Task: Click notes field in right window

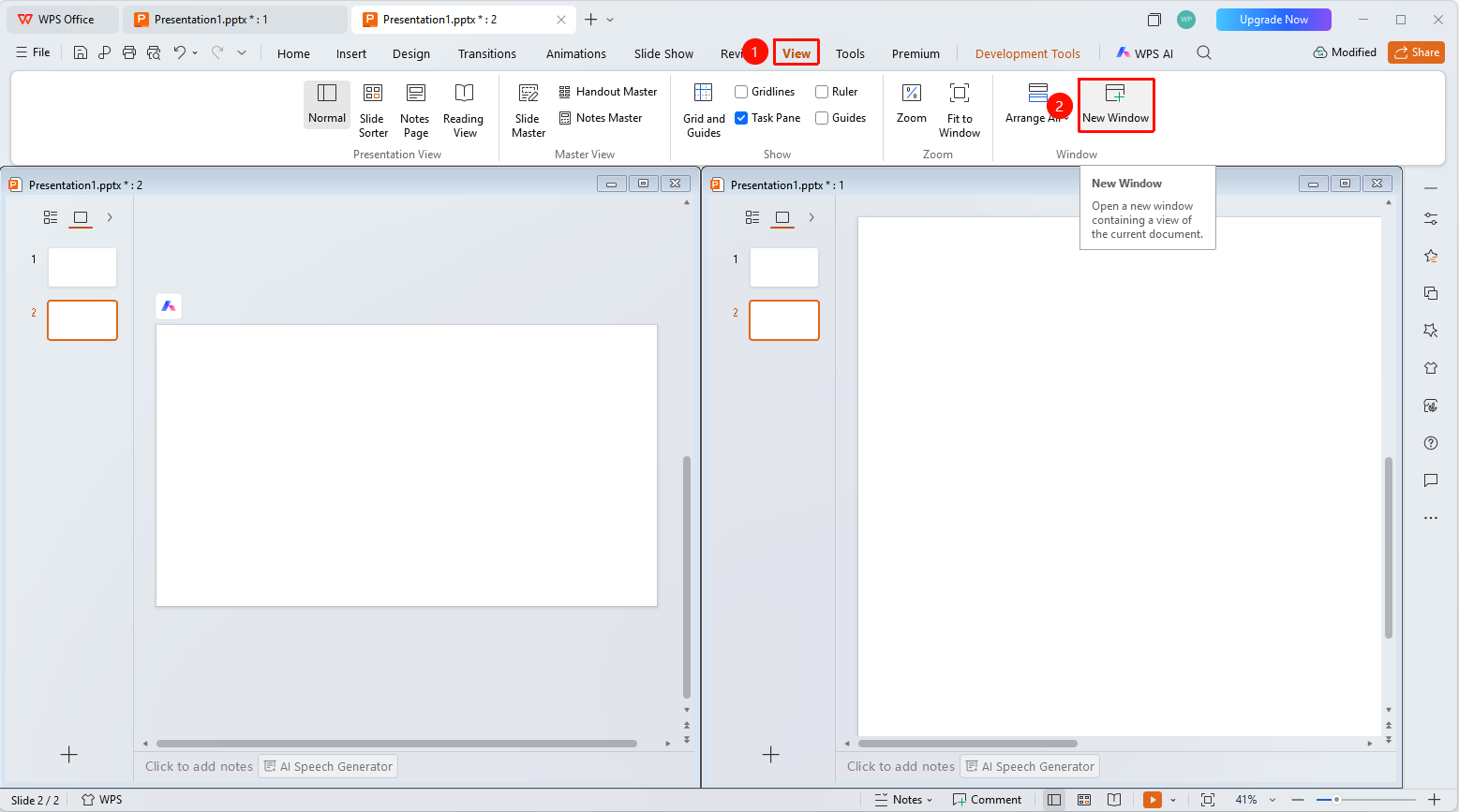Action: point(901,766)
